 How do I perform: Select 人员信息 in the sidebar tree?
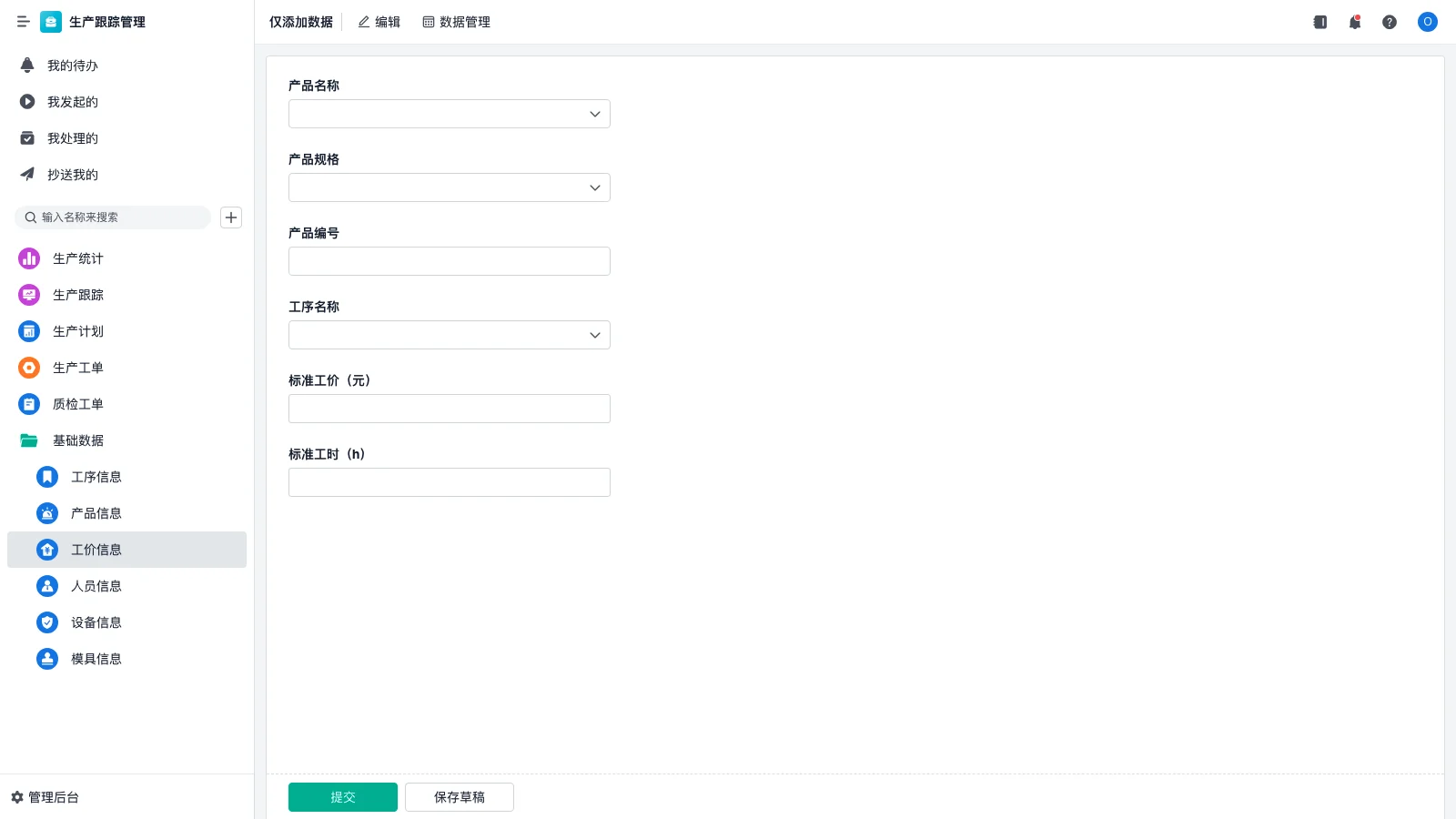point(96,586)
